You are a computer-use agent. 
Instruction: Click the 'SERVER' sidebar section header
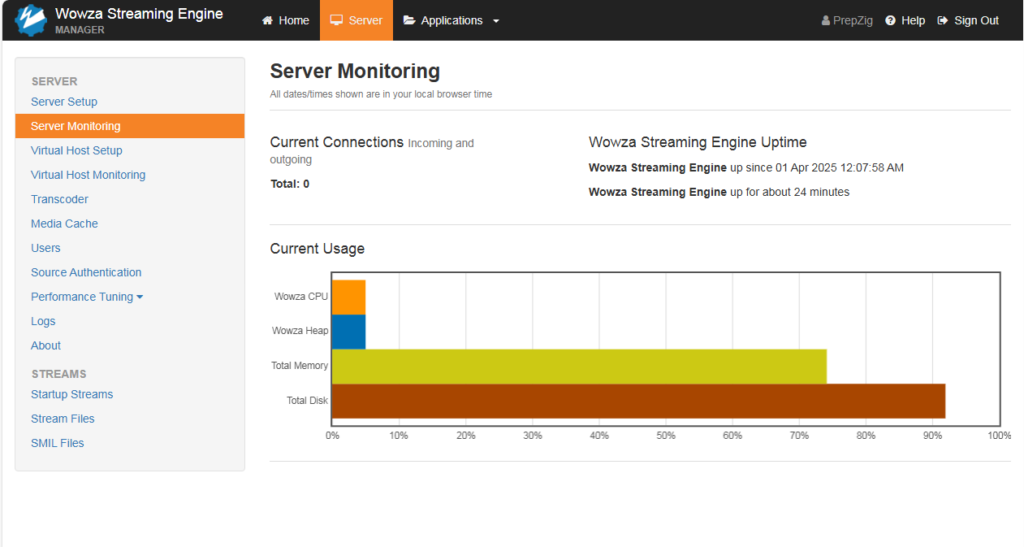(54, 82)
